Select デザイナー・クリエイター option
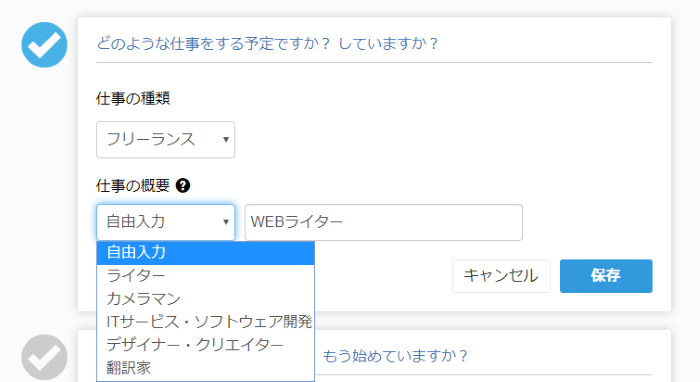 [x=205, y=345]
